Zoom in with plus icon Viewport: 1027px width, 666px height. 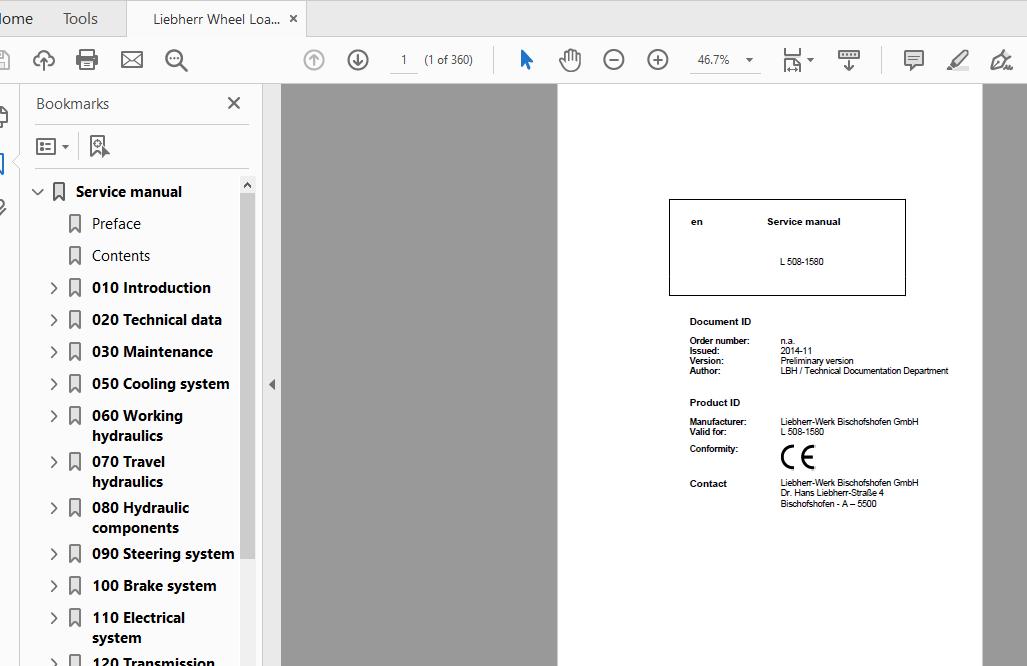point(658,60)
